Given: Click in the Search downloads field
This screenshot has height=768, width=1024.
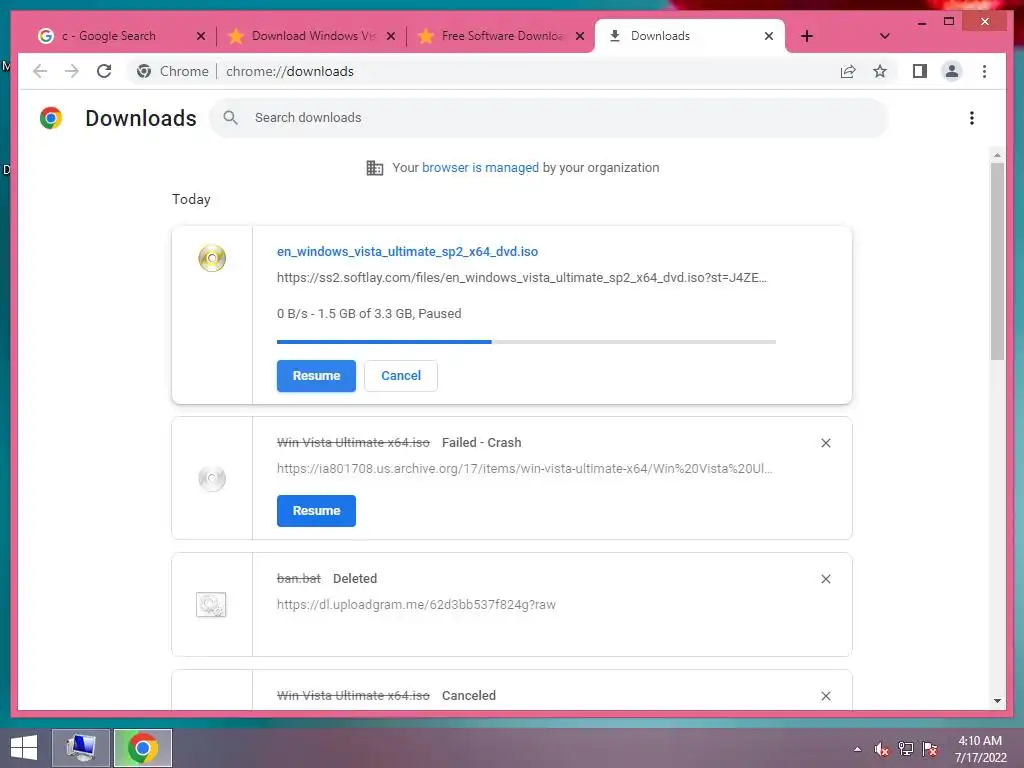Looking at the screenshot, I should 549,118.
